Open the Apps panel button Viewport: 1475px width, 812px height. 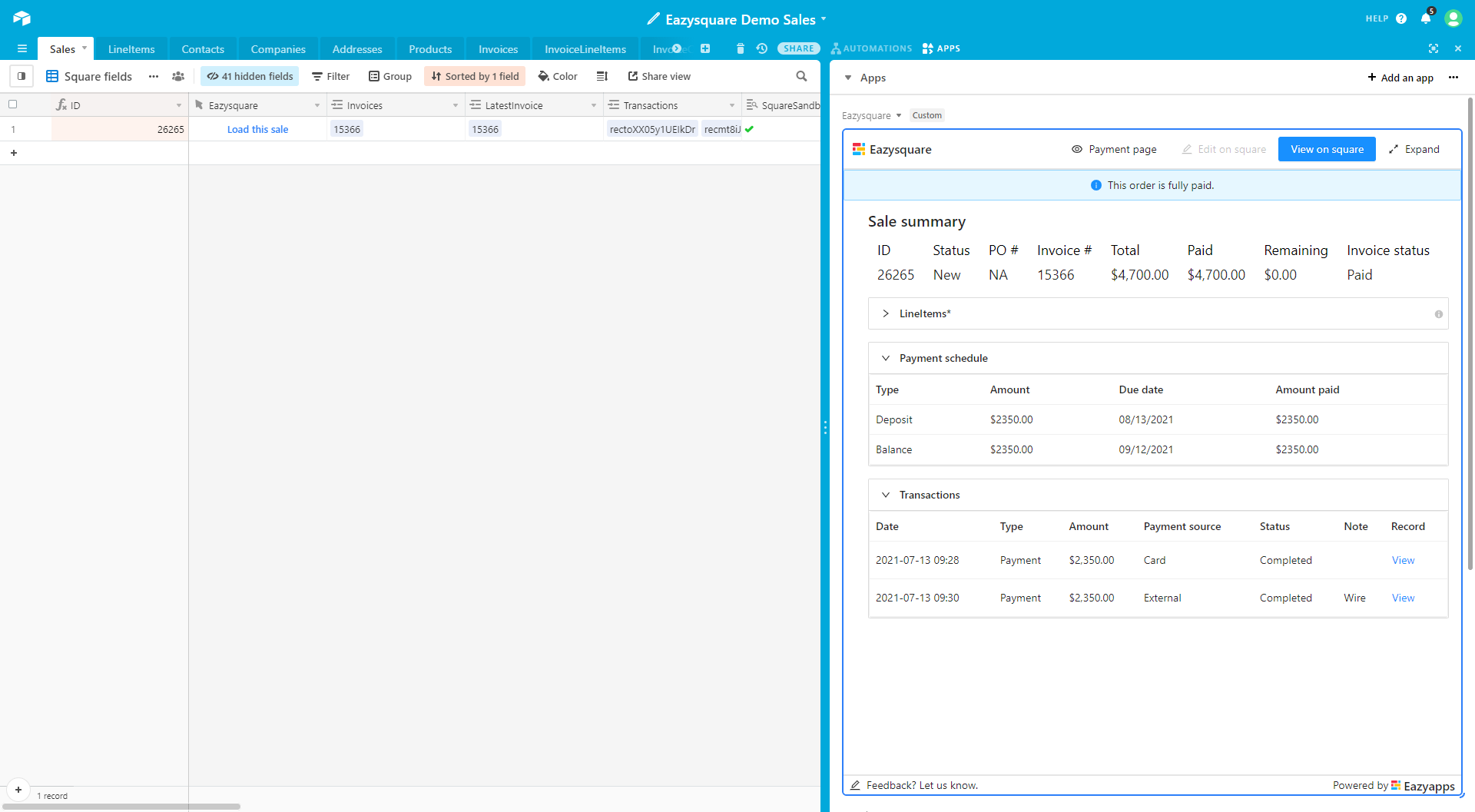pos(941,48)
